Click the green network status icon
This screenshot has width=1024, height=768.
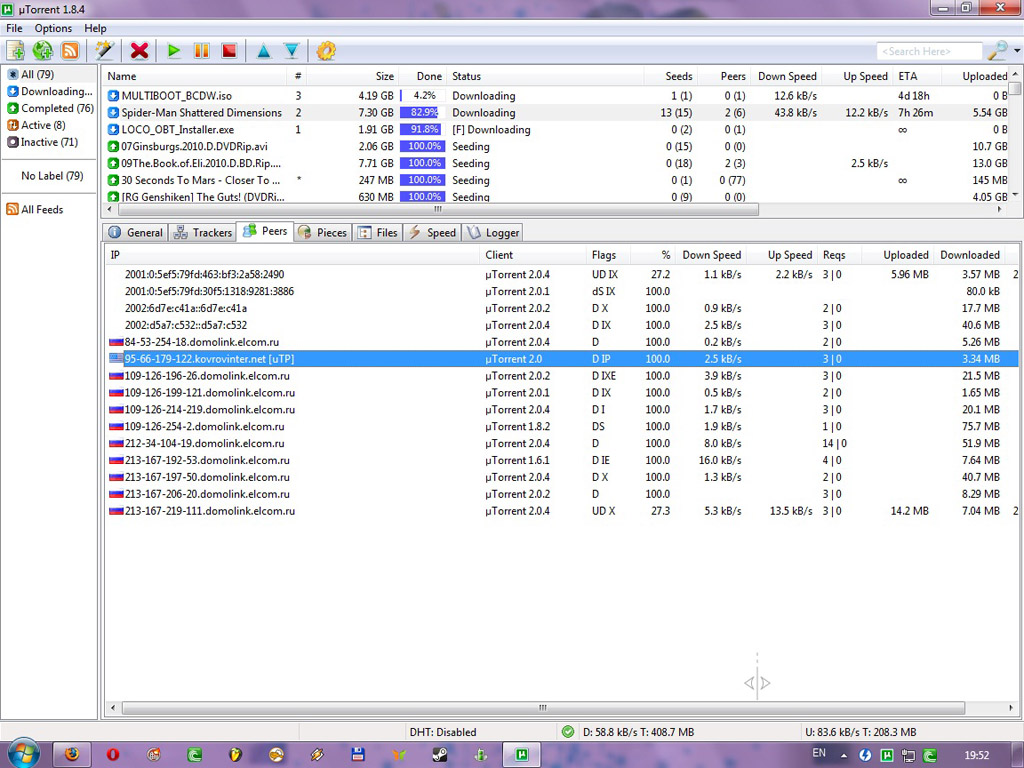(568, 731)
